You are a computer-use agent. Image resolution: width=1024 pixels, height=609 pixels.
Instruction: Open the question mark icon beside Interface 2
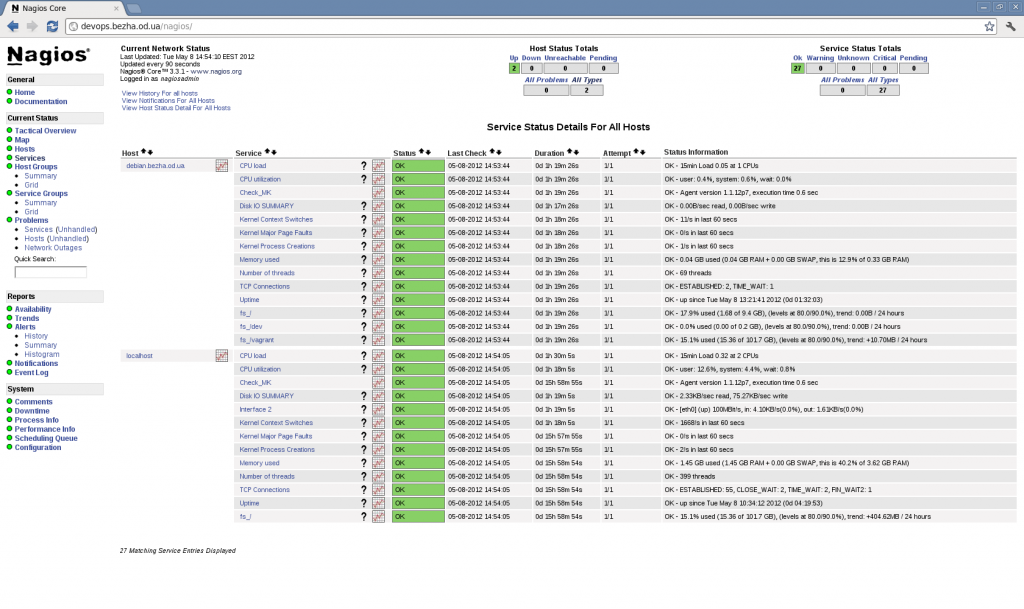(x=363, y=408)
